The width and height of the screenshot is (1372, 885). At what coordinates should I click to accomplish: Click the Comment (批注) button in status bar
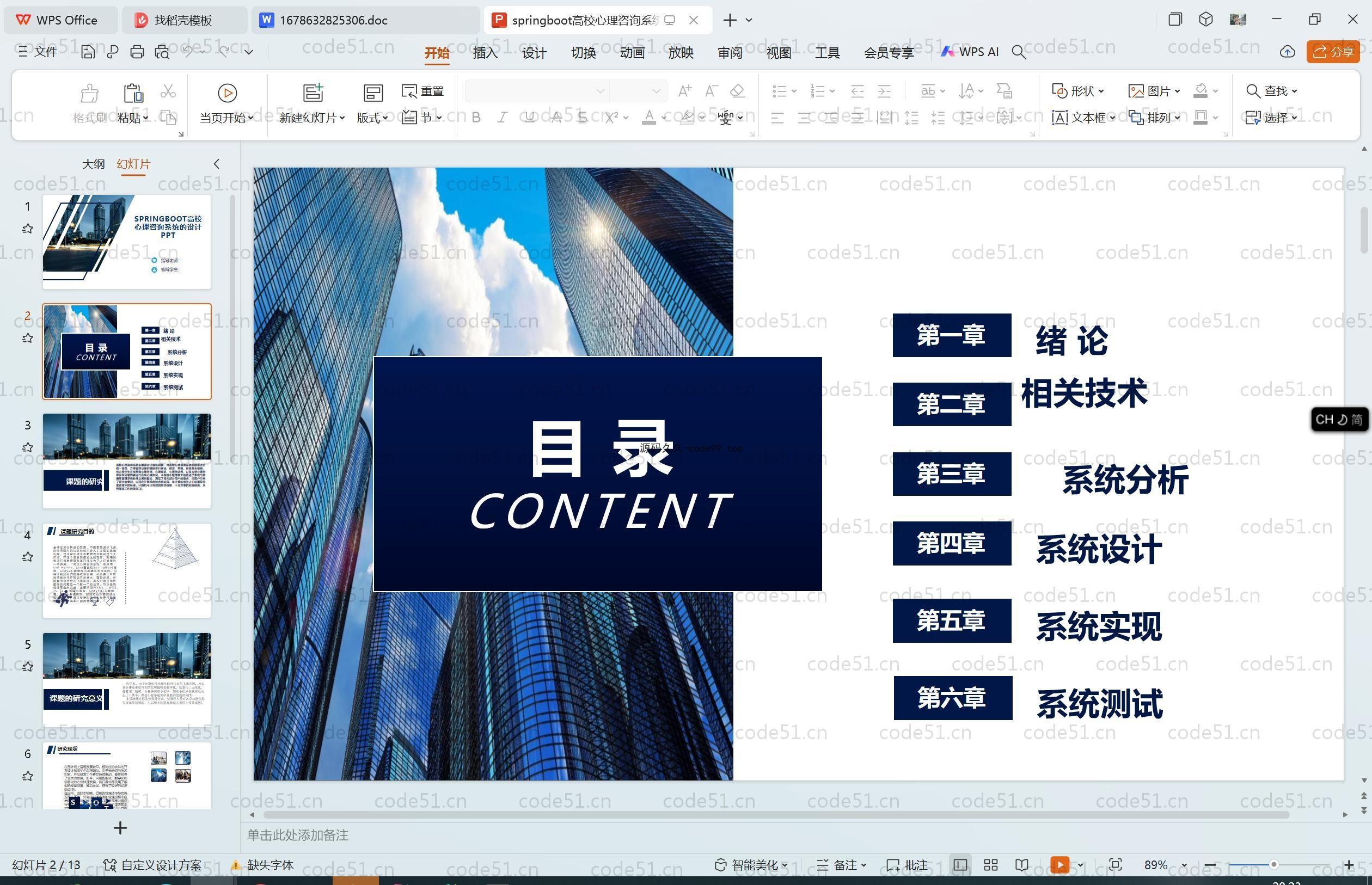point(907,865)
